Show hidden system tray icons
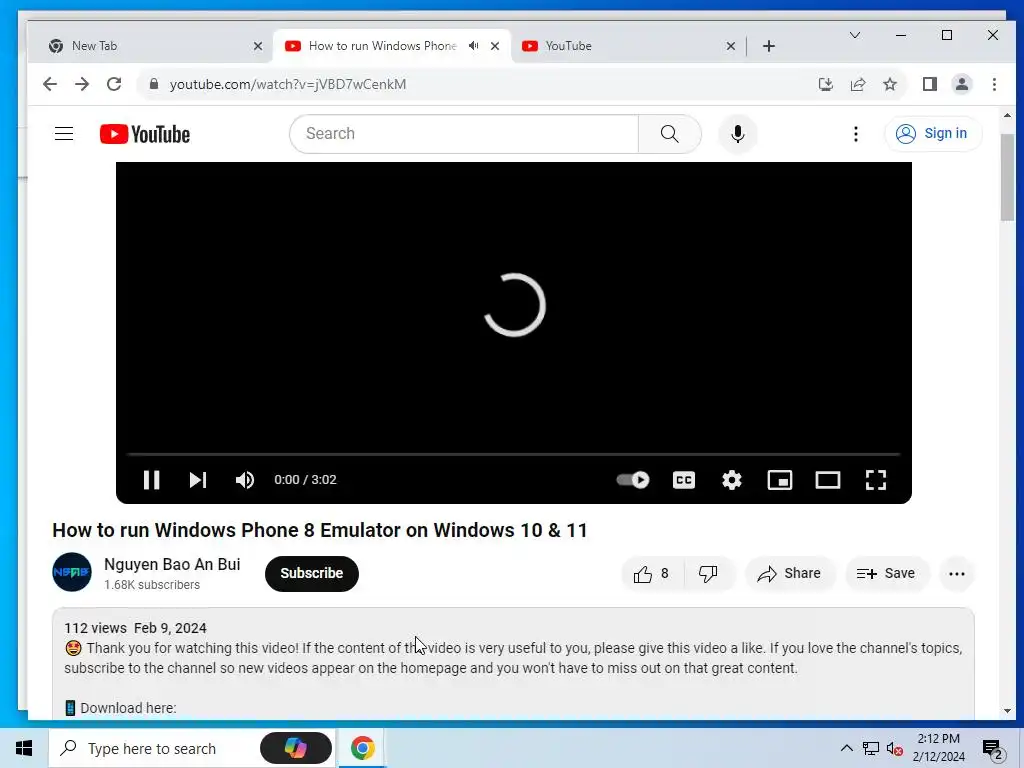 846,748
